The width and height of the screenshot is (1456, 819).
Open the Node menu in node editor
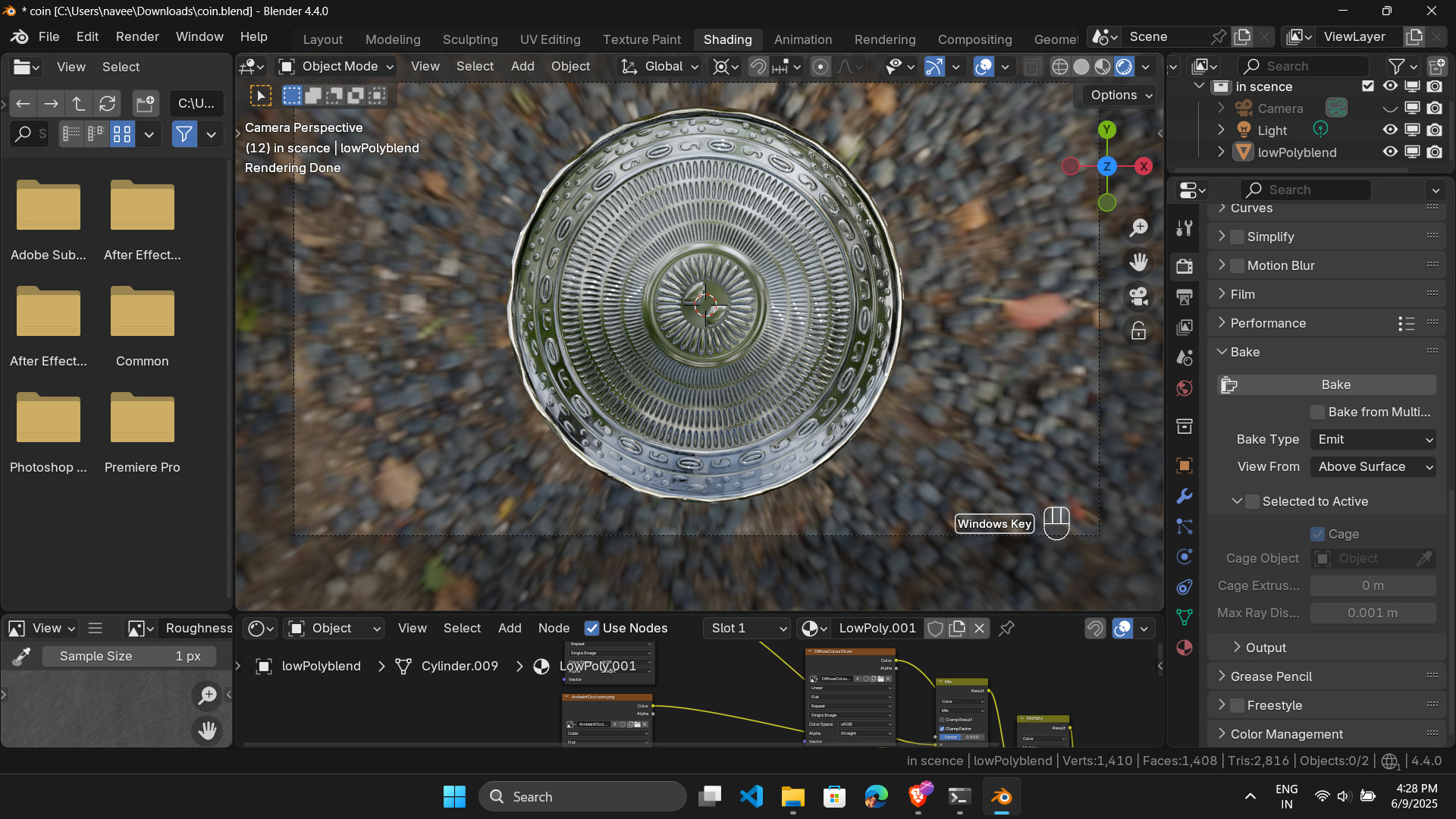click(554, 629)
